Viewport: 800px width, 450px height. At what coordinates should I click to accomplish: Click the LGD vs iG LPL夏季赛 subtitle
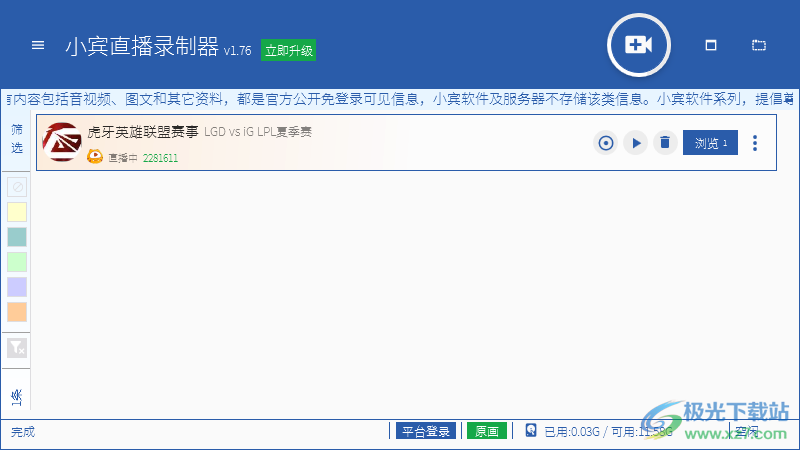coord(258,132)
